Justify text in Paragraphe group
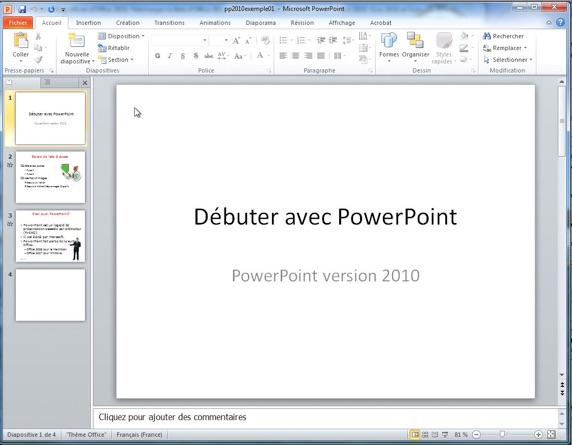Screen dimensions: 572x445 click(x=321, y=56)
